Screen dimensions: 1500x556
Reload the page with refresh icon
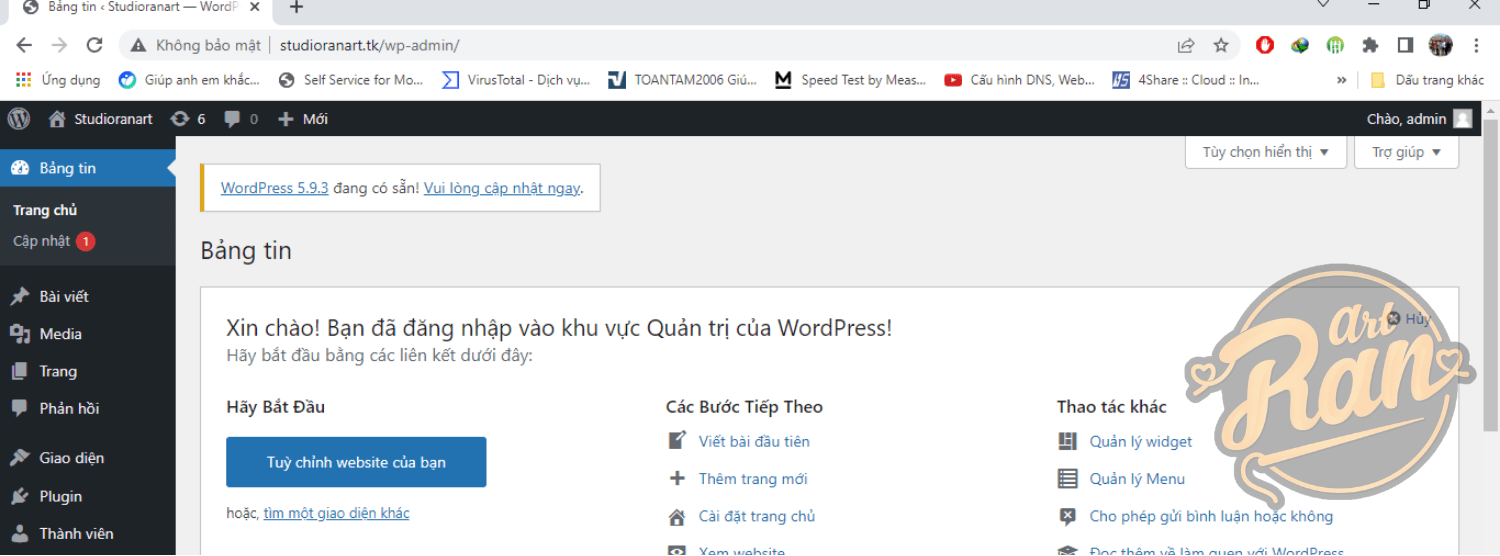(94, 45)
